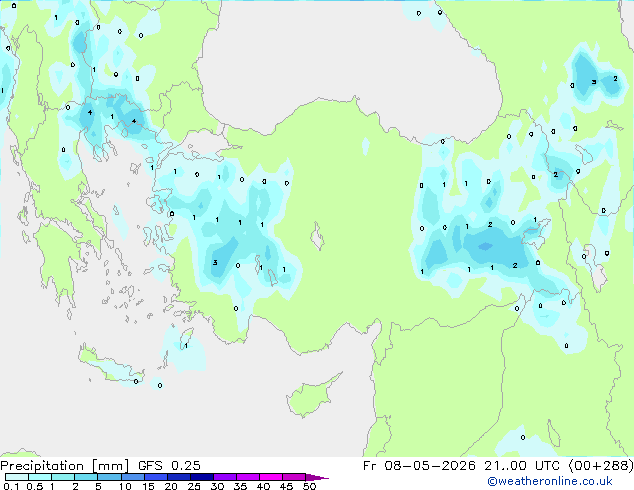
Task: Click the legend label '0.1'
Action: (x=11, y=486)
